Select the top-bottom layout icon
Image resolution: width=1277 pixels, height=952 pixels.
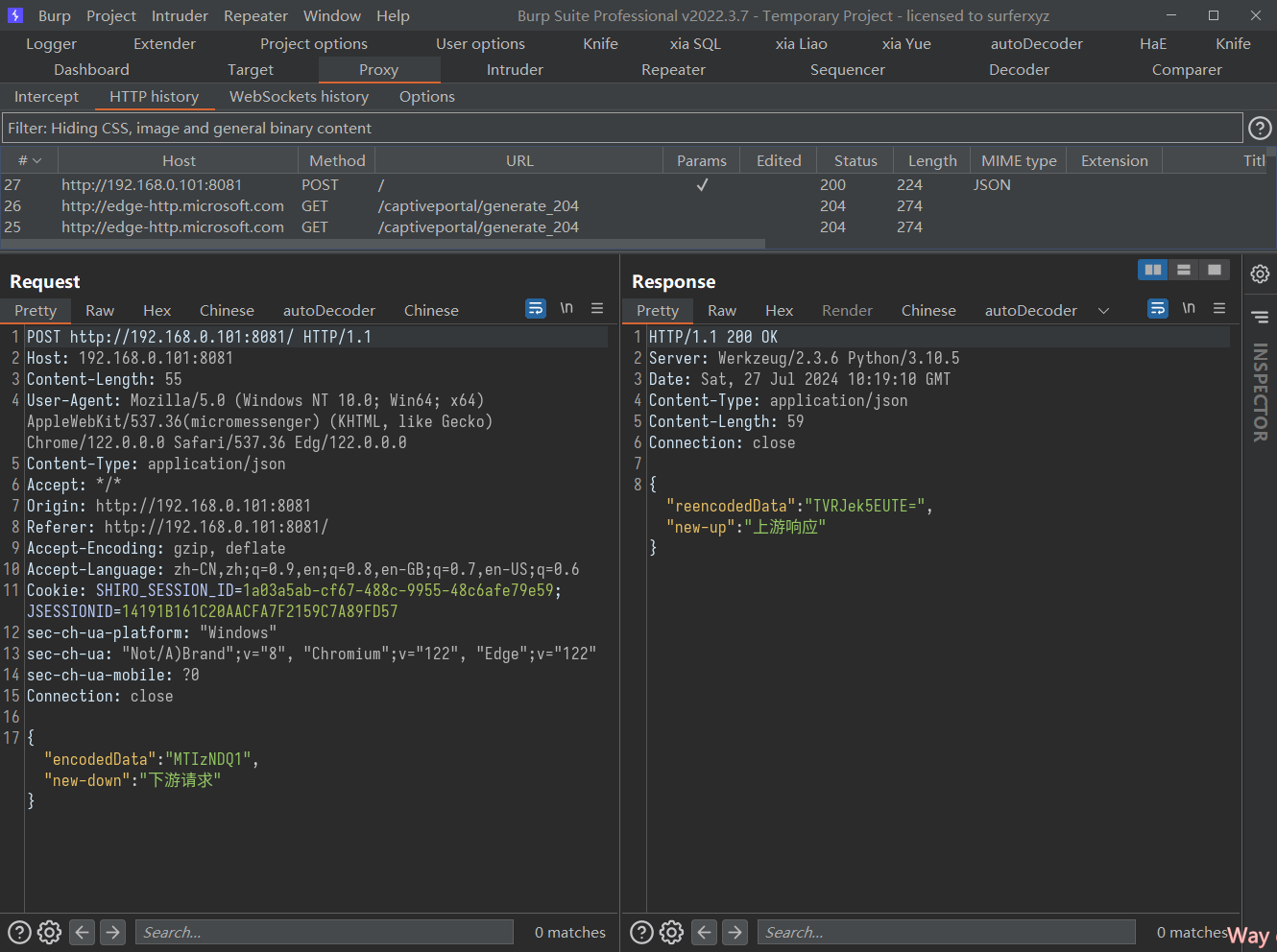click(1184, 270)
